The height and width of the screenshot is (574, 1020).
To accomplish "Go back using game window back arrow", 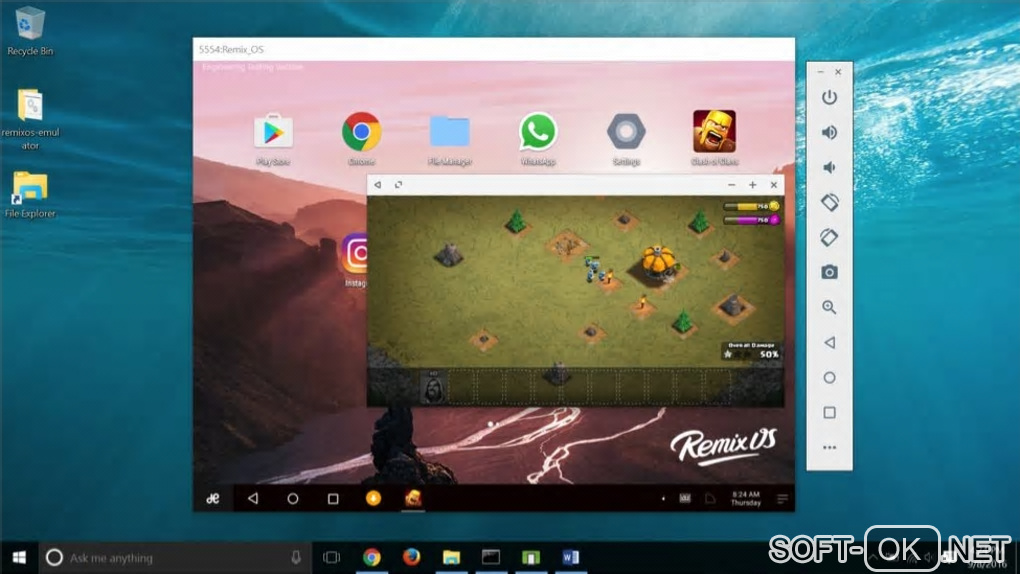I will (x=378, y=185).
